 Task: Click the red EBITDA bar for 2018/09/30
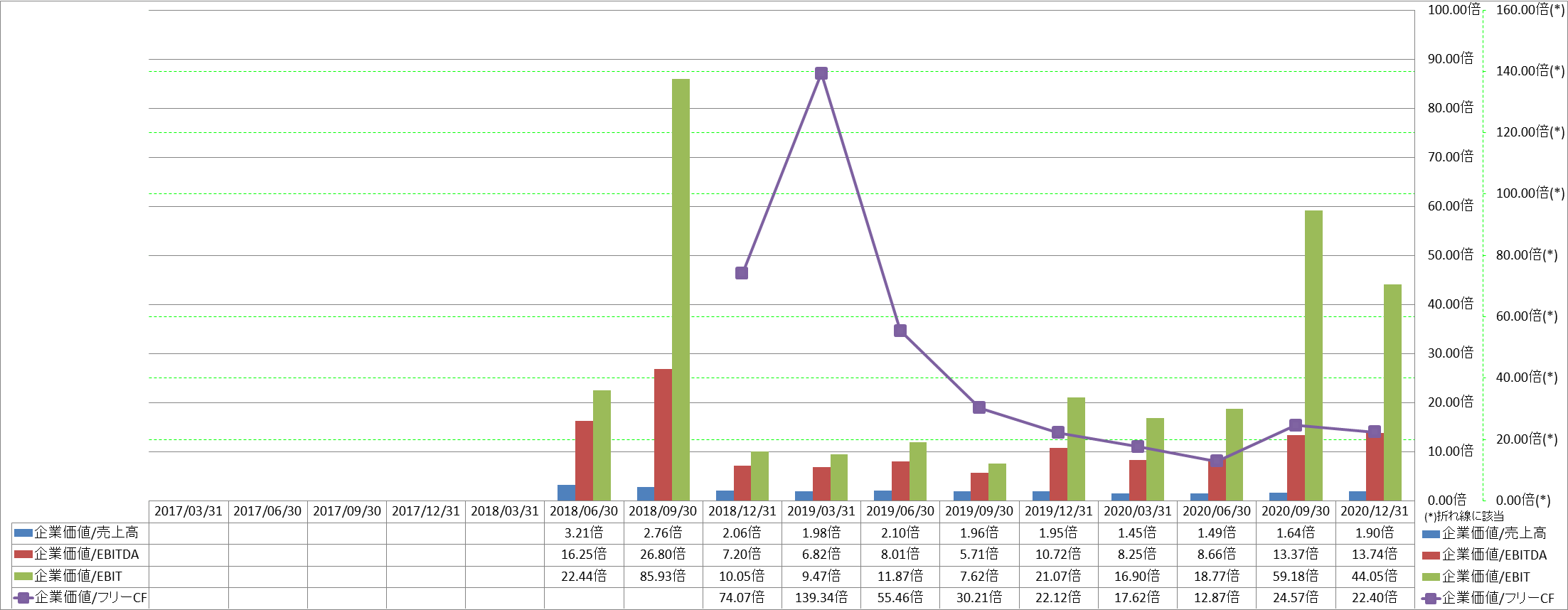[x=663, y=434]
